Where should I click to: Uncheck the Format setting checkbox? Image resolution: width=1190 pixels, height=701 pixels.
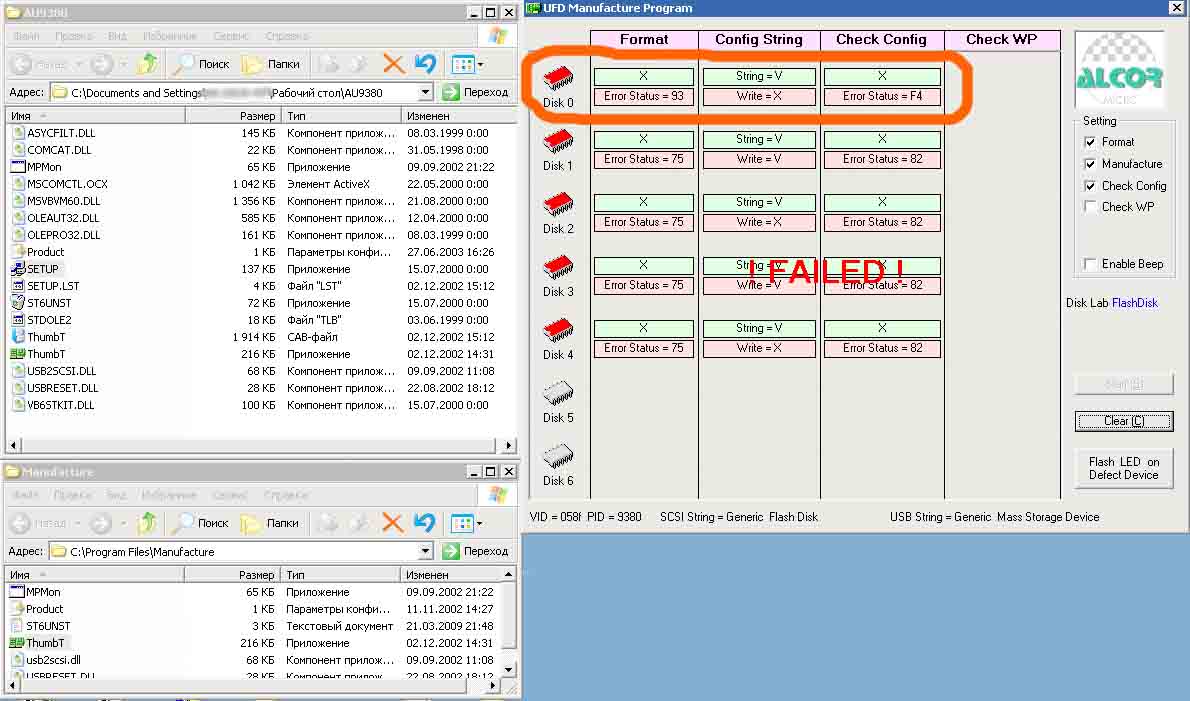1091,142
